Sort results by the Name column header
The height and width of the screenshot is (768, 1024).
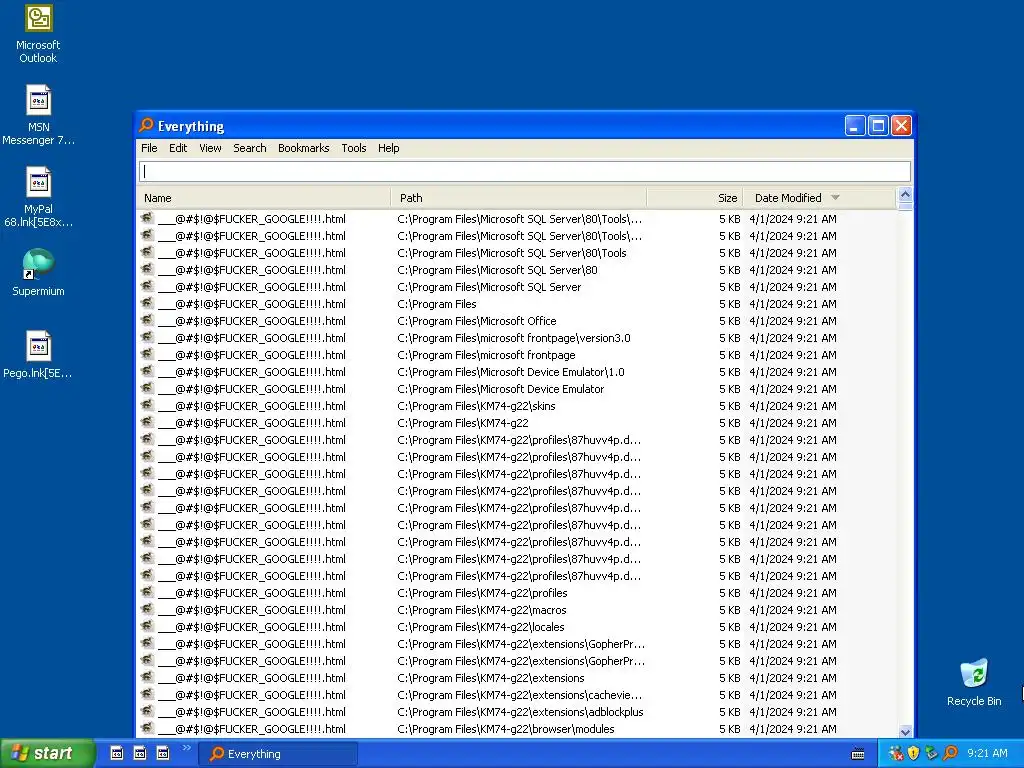pyautogui.click(x=263, y=198)
